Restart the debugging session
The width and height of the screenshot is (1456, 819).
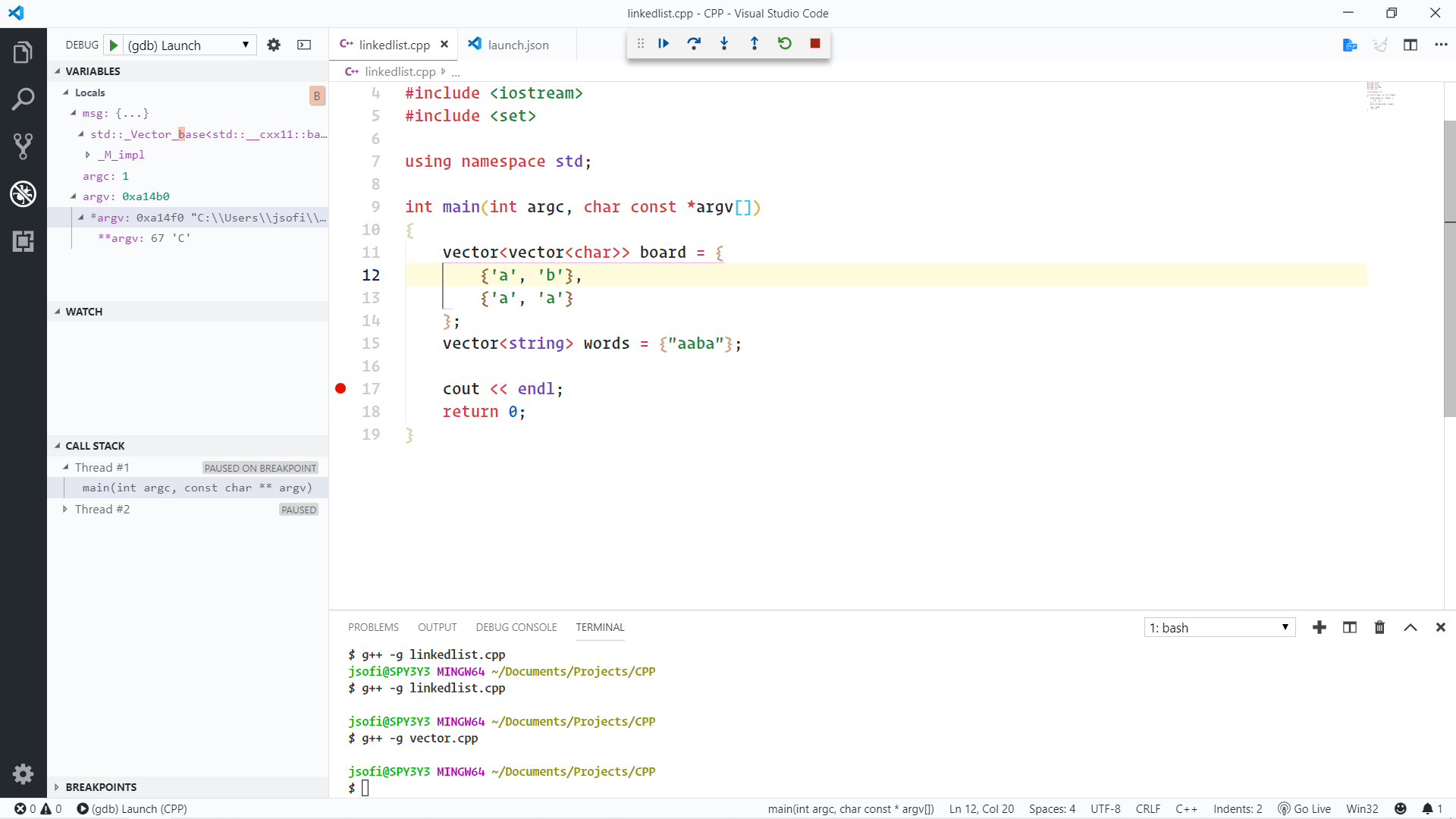[785, 44]
